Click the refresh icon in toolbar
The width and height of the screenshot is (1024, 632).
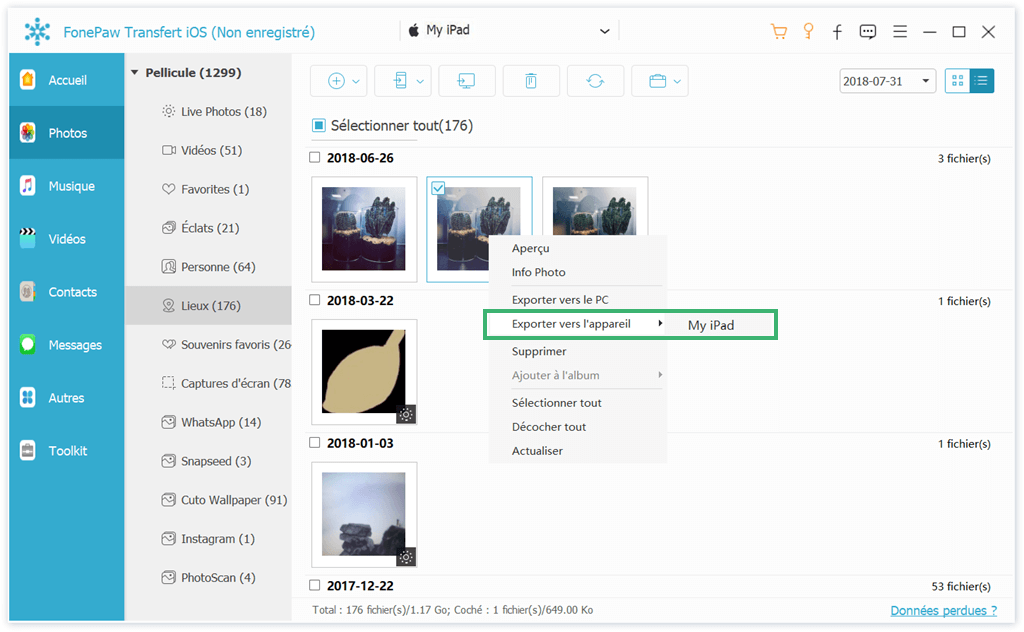(x=595, y=81)
